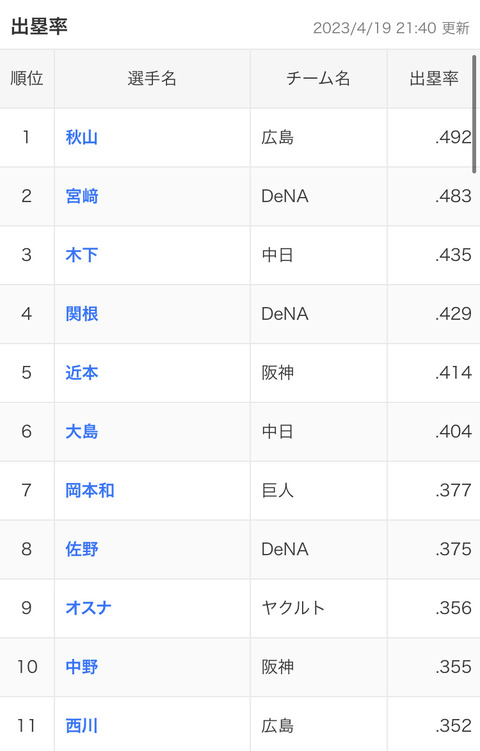The image size is (480, 751).
Task: Click the チーム名 column header
Action: (319, 79)
